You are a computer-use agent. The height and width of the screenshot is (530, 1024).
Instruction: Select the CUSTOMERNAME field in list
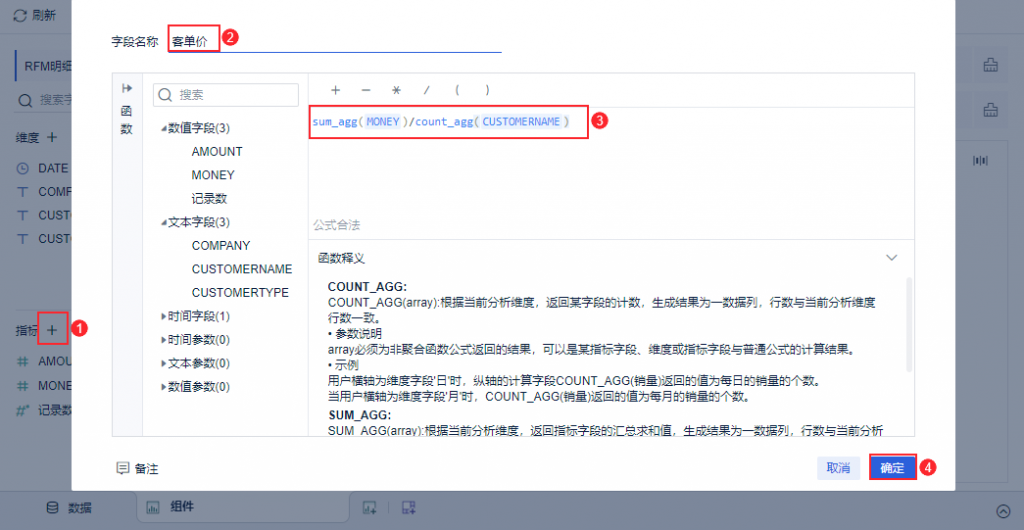pyautogui.click(x=242, y=270)
